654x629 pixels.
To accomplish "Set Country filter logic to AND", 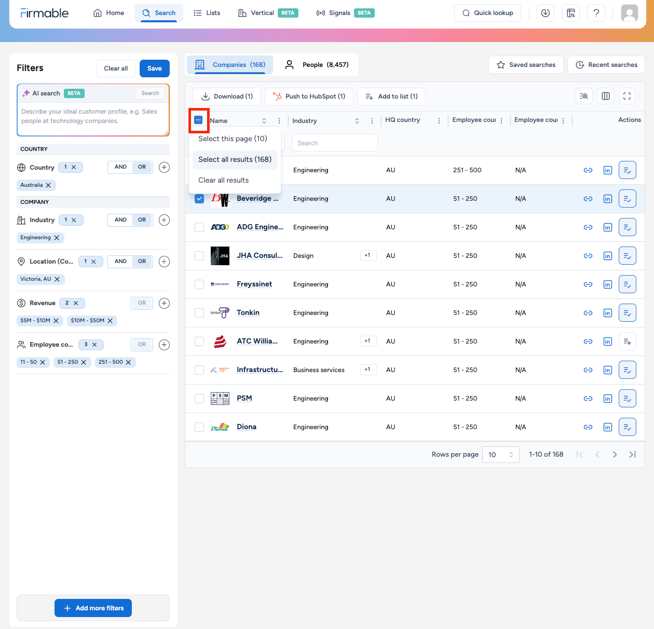I will (120, 167).
